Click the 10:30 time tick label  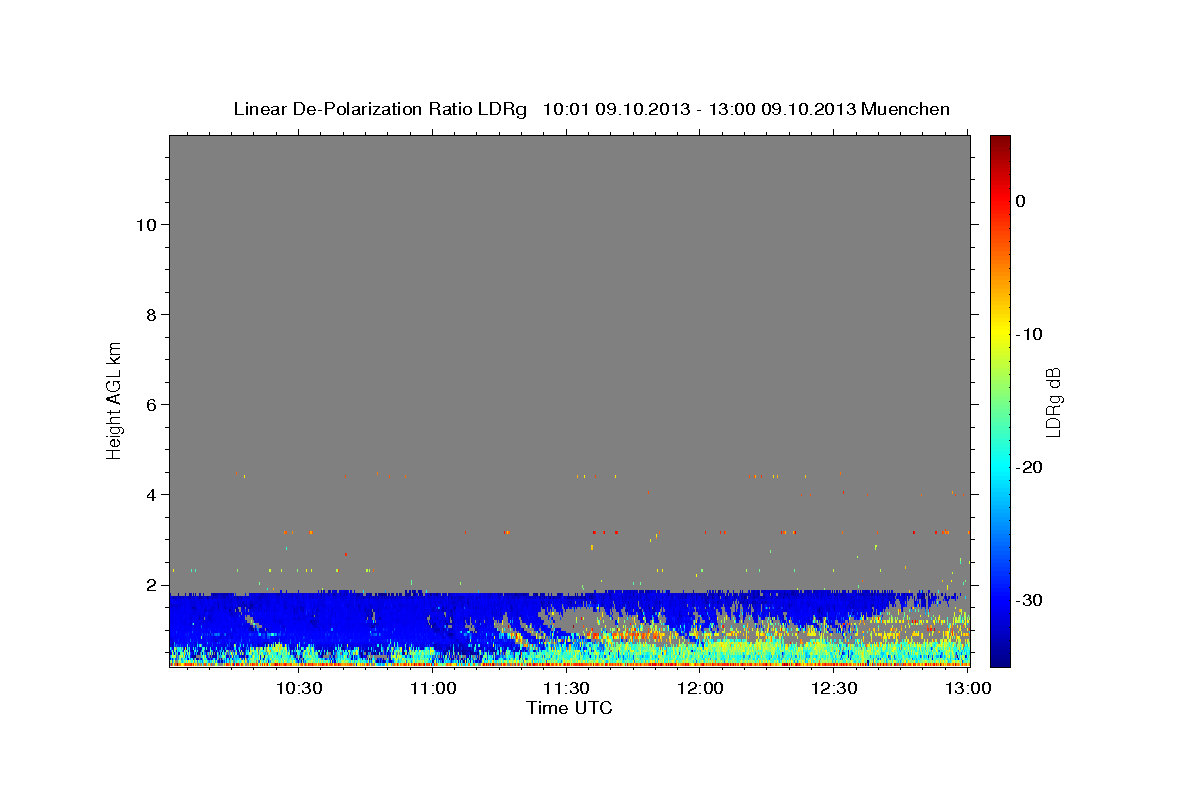point(299,688)
